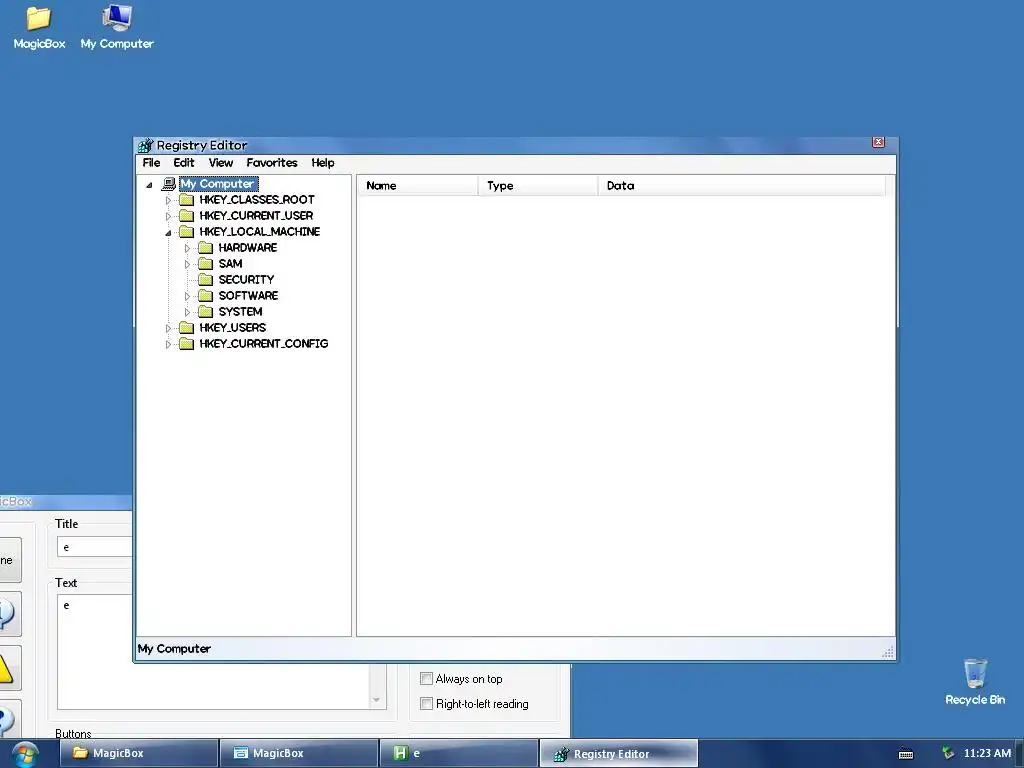Switch to MagicBox application taskbar button
Viewport: 1024px width, 768px height.
click(x=299, y=753)
